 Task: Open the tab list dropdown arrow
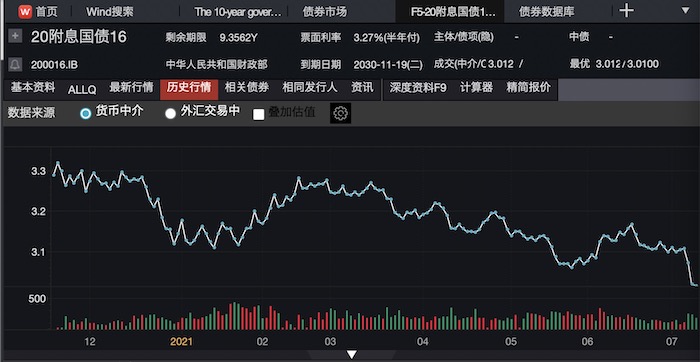coord(686,10)
